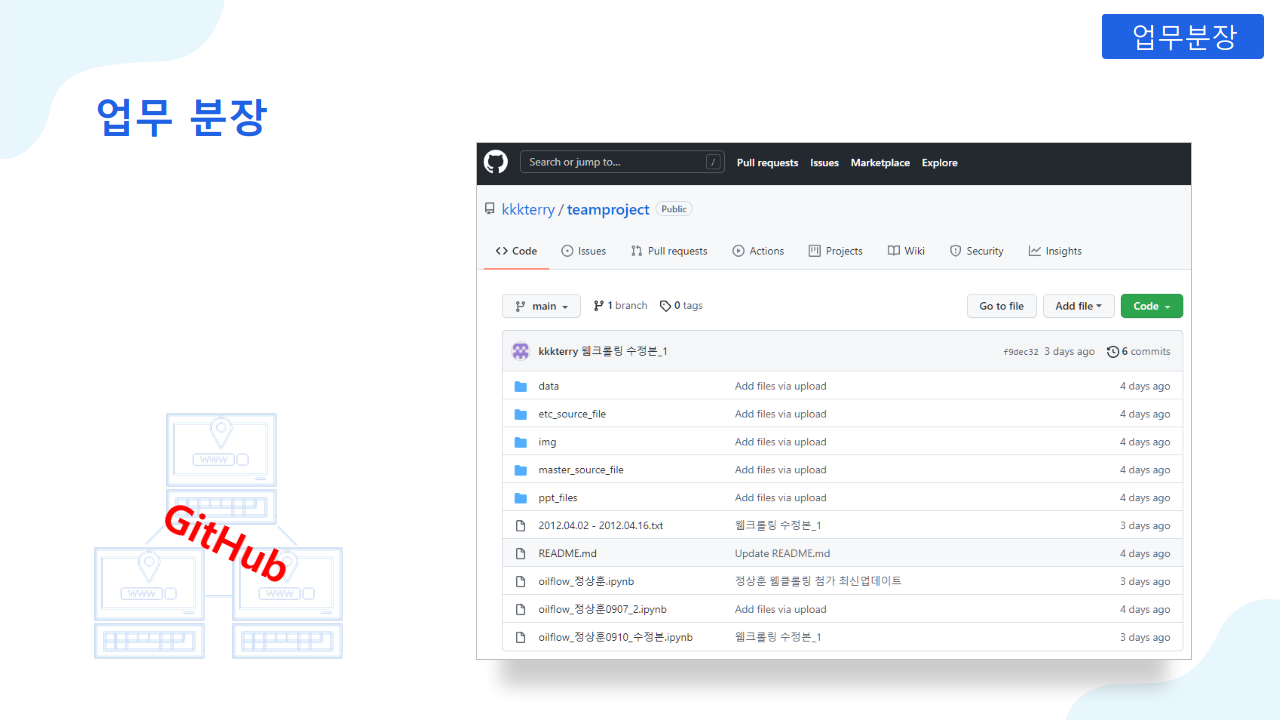This screenshot has width=1280, height=720.
Task: Open the img folder name
Action: coord(547,442)
